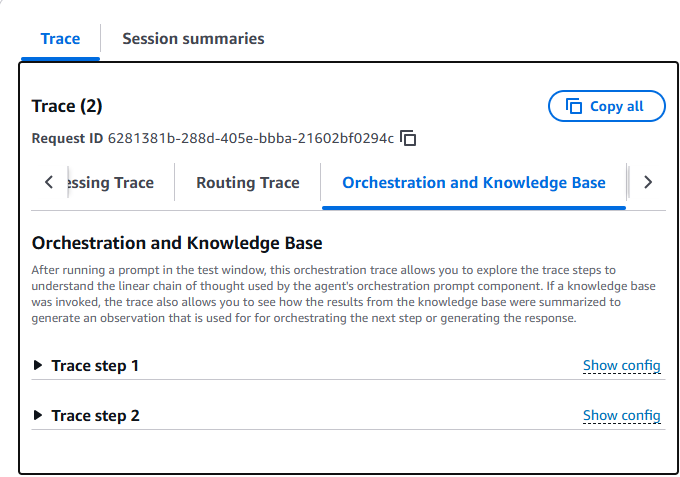This screenshot has height=477, width=680.
Task: Open the Session summaries tab
Action: point(193,39)
